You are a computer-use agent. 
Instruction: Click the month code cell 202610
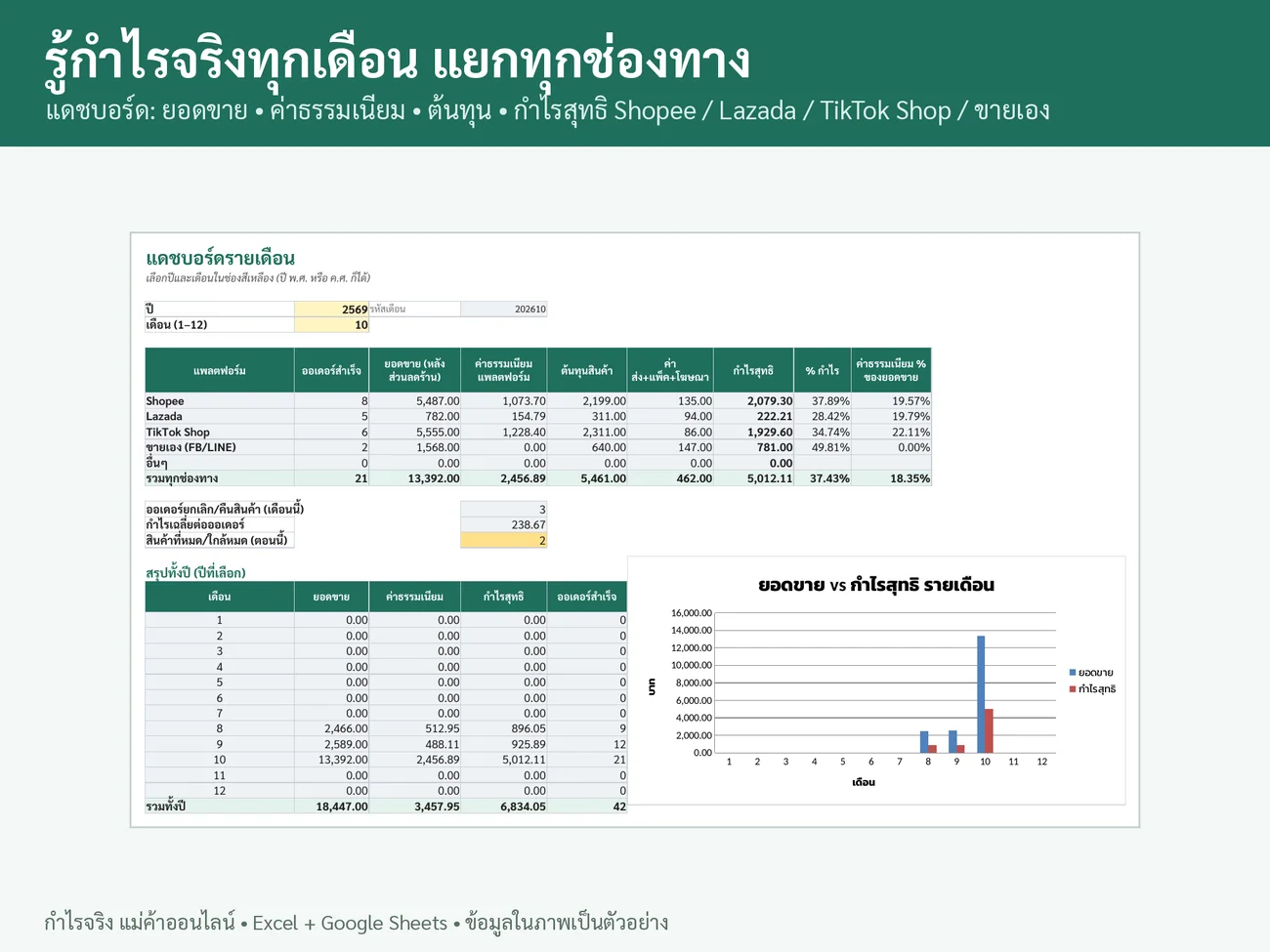(x=503, y=309)
